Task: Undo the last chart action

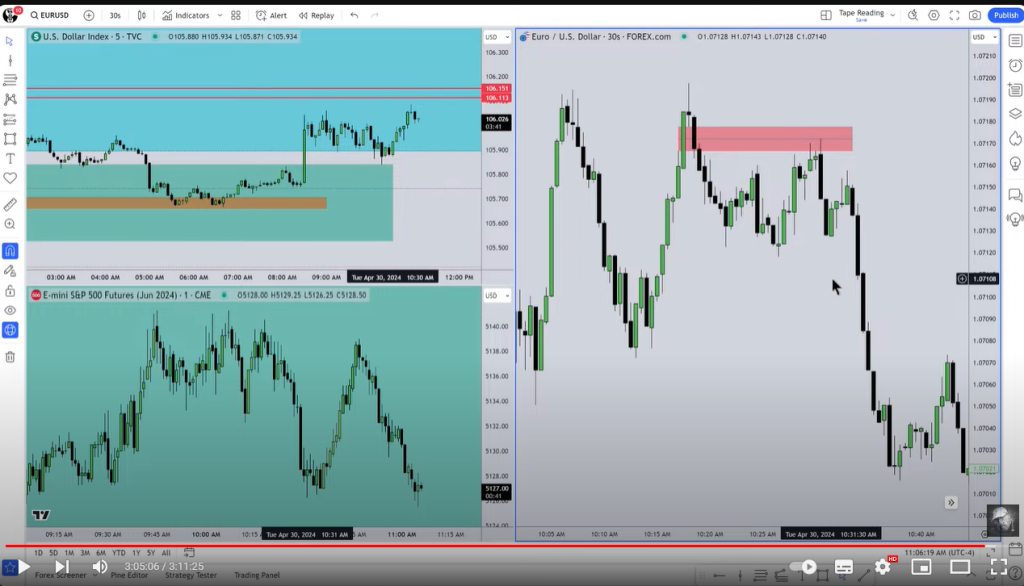Action: [354, 15]
